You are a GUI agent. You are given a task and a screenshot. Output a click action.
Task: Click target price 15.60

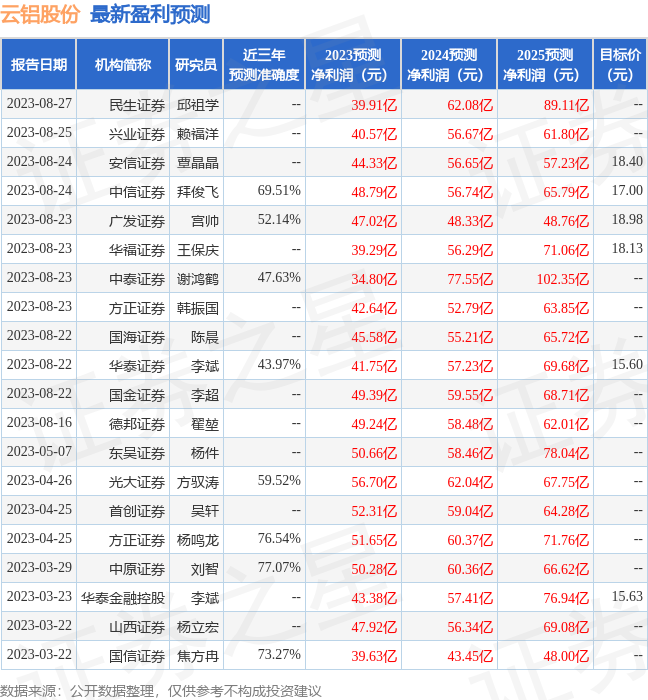627,364
